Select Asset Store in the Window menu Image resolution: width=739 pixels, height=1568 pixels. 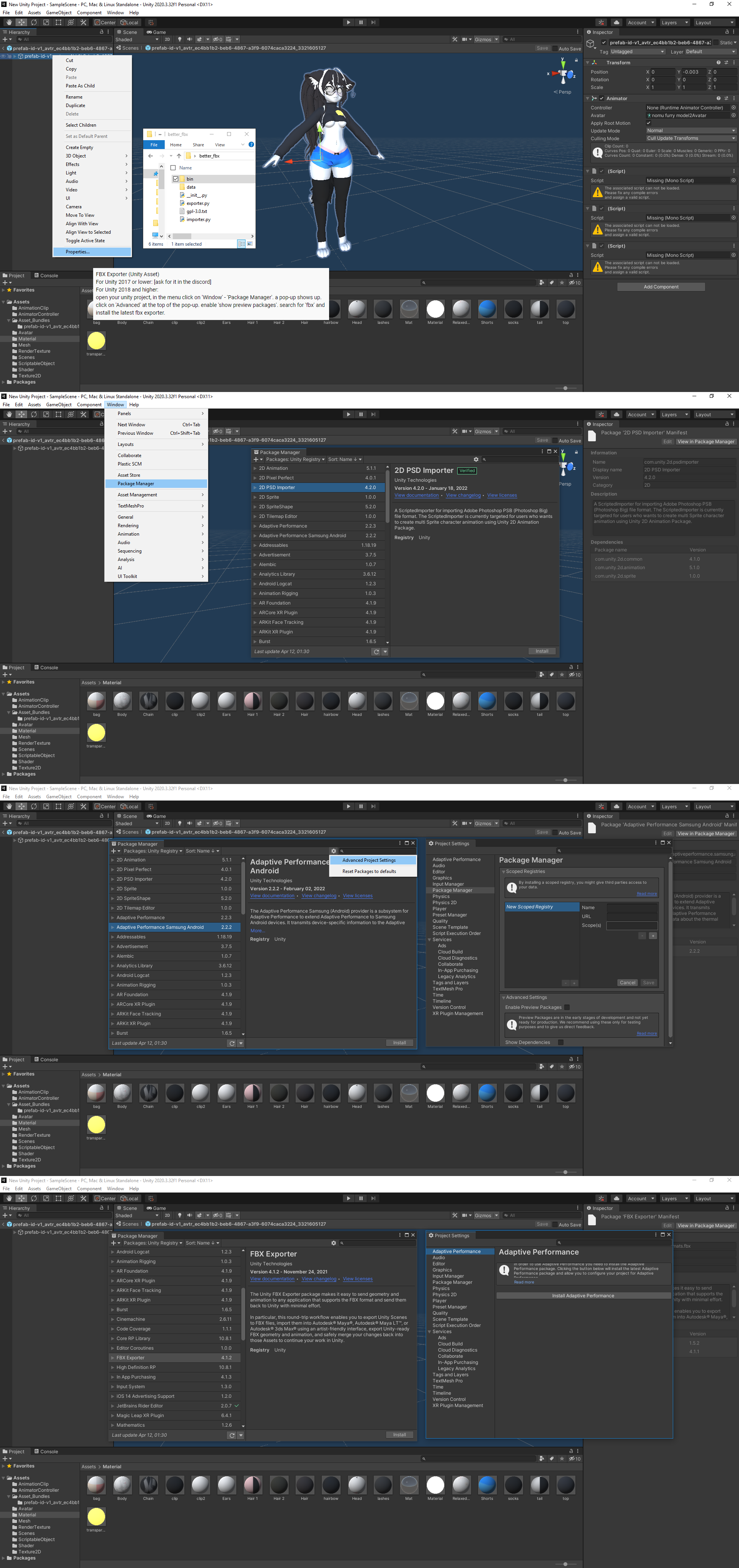[156, 475]
